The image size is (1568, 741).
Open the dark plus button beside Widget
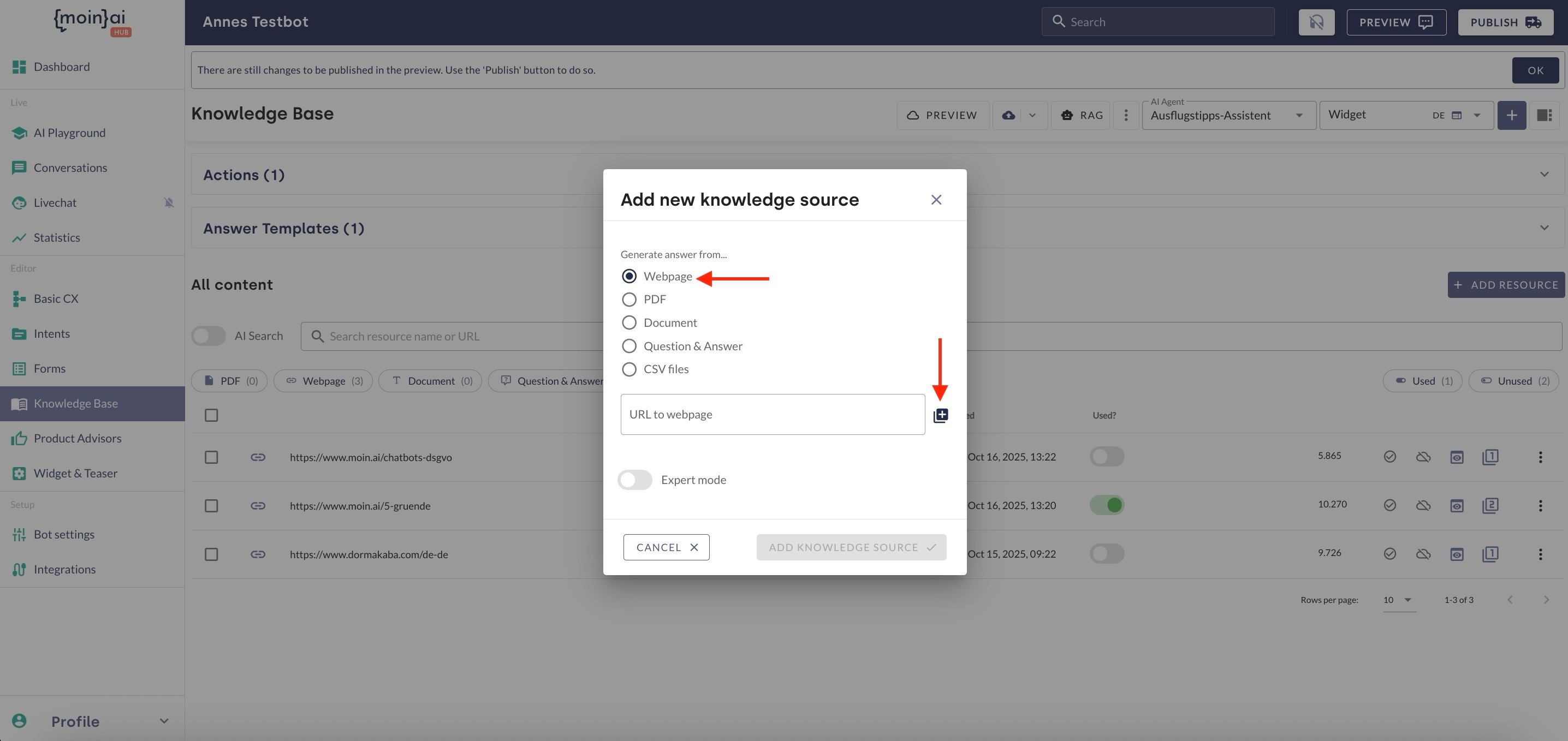click(x=1511, y=115)
